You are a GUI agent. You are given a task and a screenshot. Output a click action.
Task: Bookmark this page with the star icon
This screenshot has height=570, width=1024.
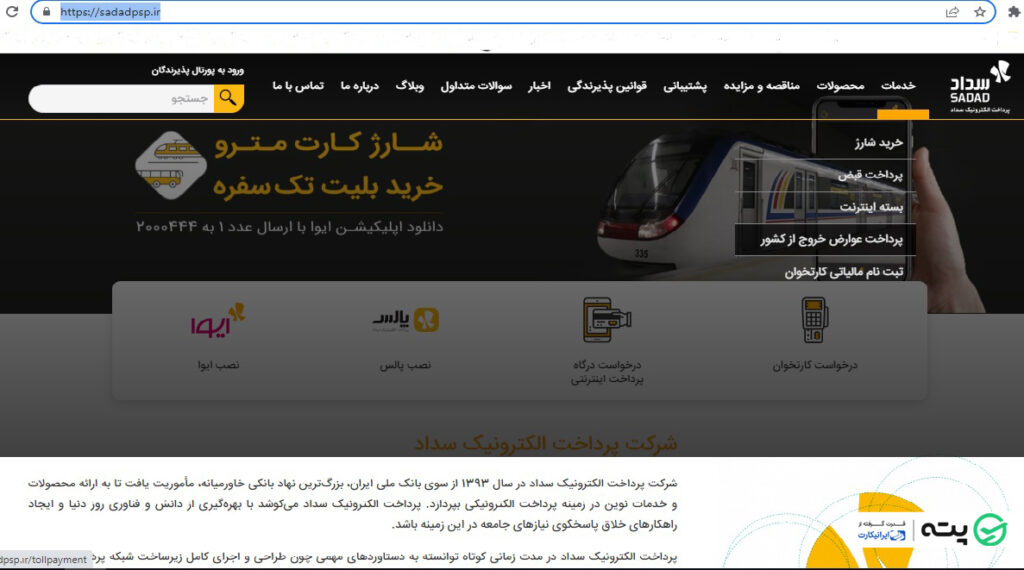(x=980, y=12)
